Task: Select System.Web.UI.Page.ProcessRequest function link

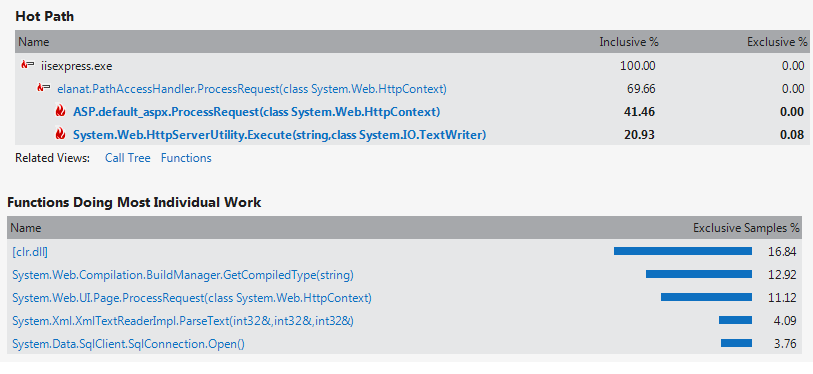Action: [x=192, y=298]
